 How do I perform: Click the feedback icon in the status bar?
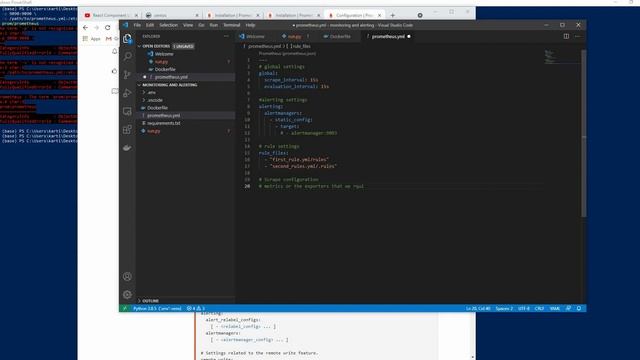pyautogui.click(x=568, y=309)
